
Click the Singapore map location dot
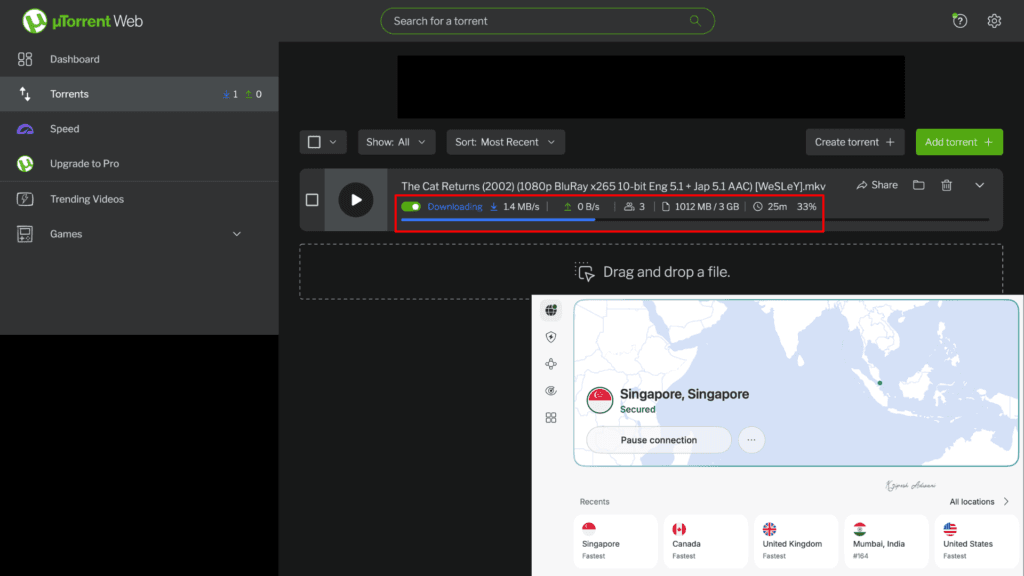tap(880, 383)
